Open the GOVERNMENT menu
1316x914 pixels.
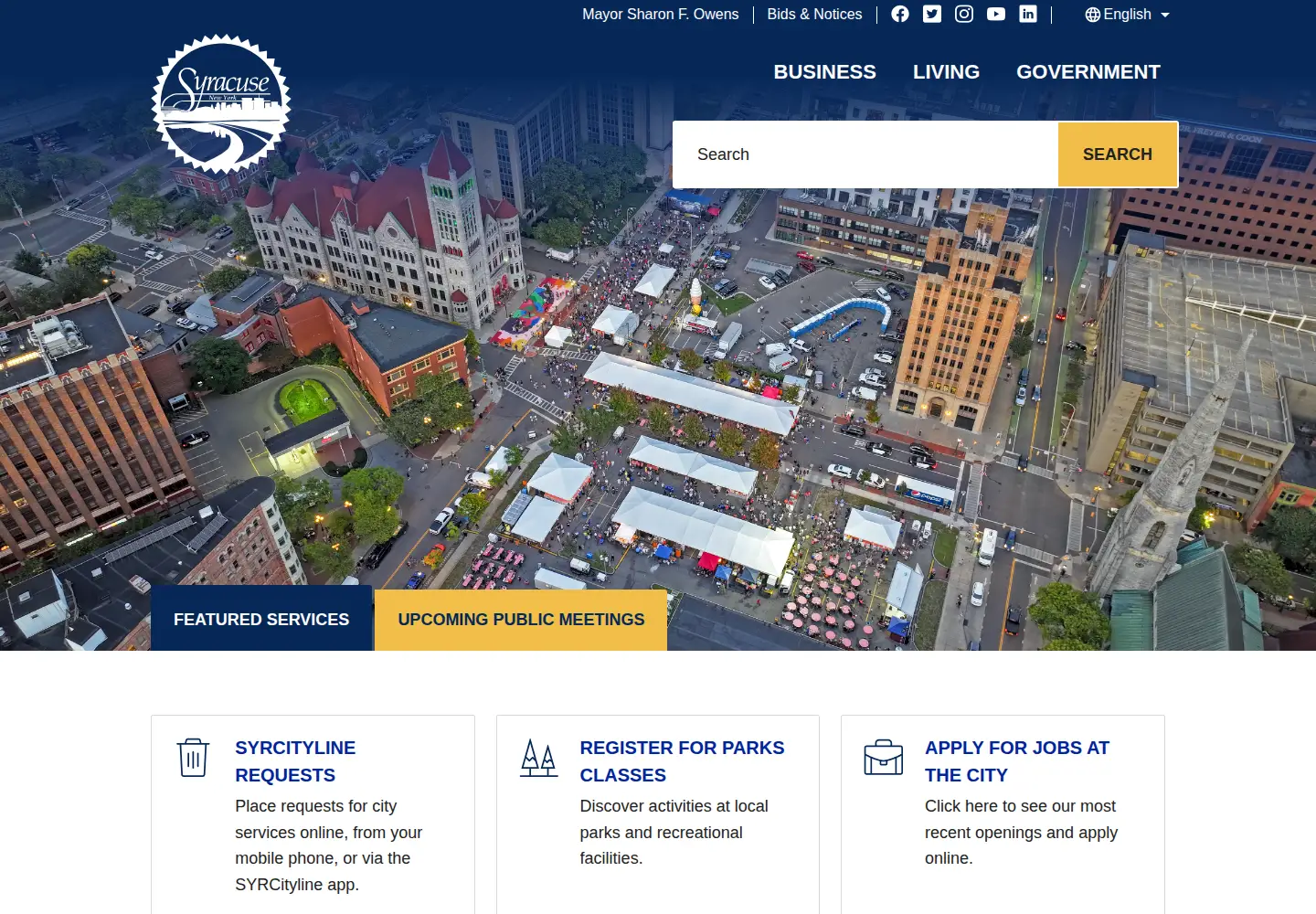(1088, 71)
